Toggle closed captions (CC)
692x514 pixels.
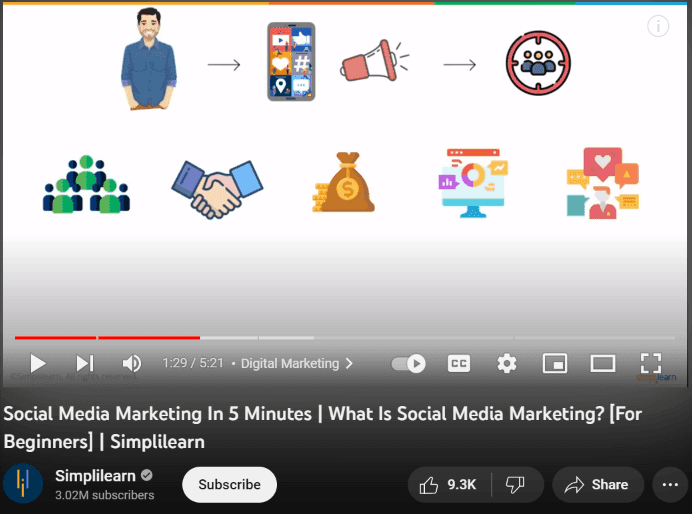pyautogui.click(x=459, y=363)
